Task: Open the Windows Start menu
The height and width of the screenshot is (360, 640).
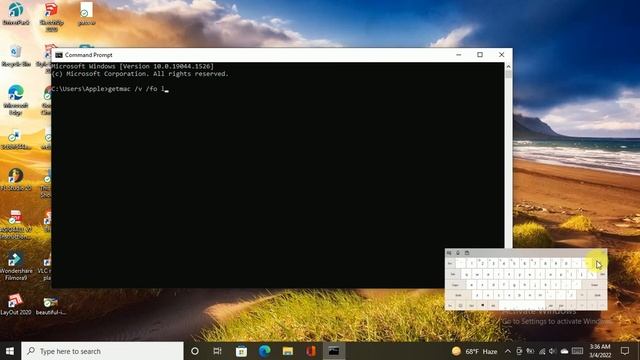Action: pyautogui.click(x=10, y=351)
